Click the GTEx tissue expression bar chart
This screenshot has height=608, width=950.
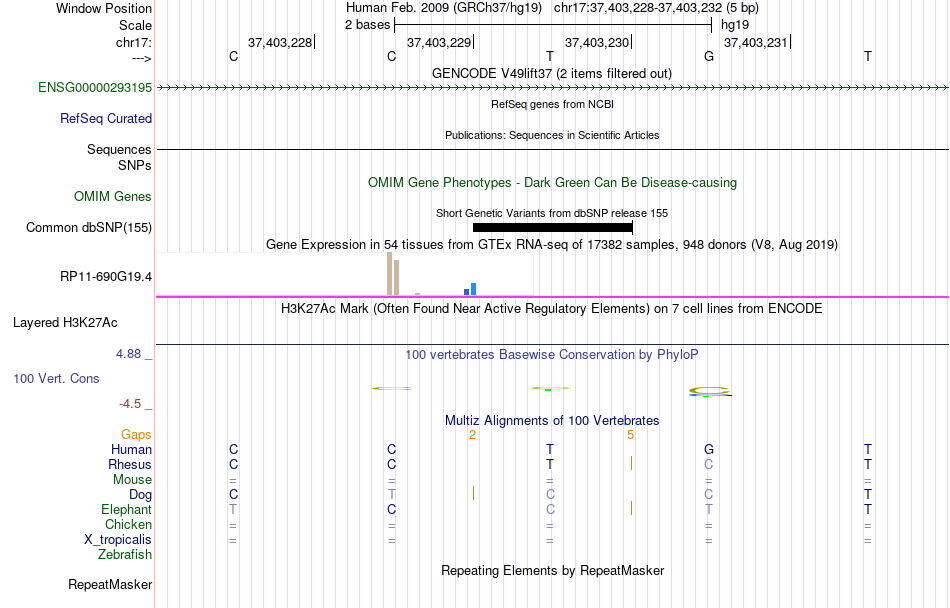pos(345,274)
